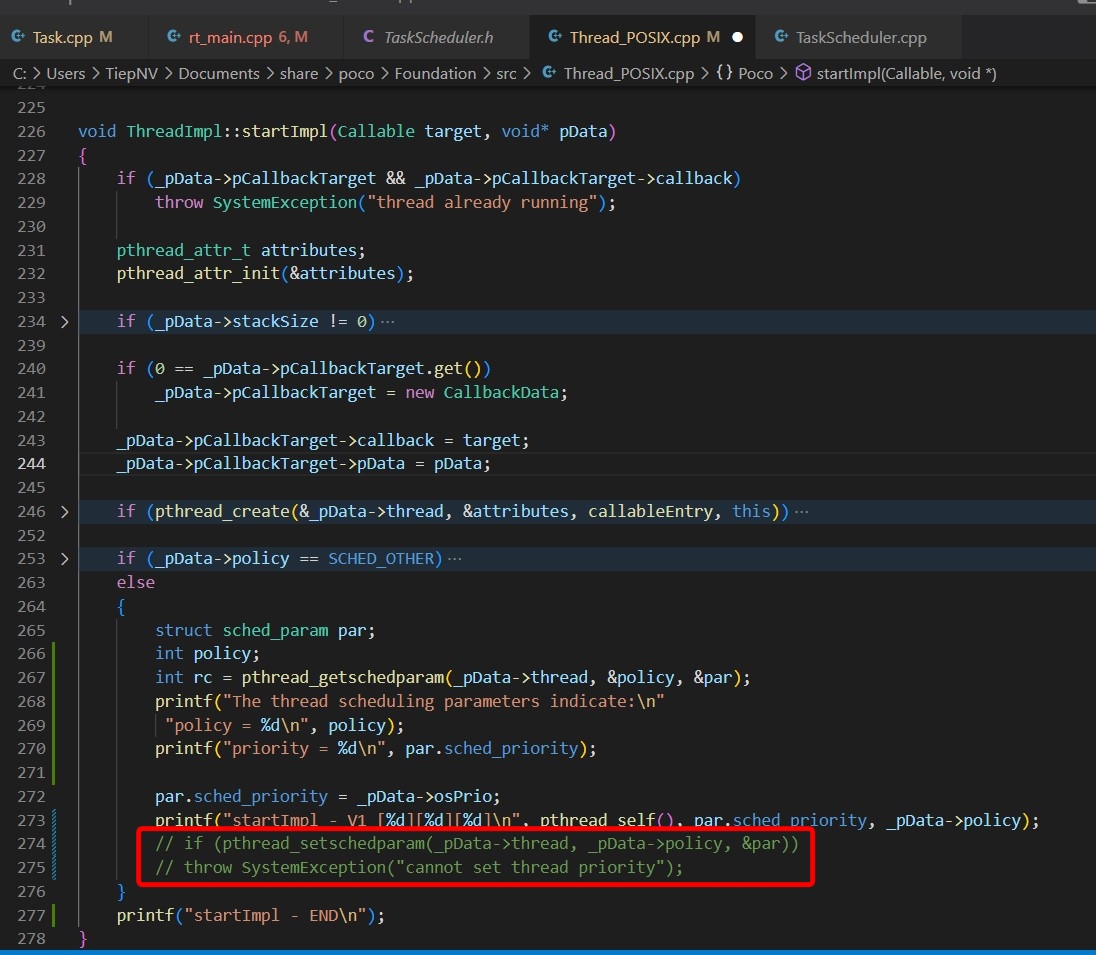Image resolution: width=1096 pixels, height=955 pixels.
Task: Click the startImpl function name on line 226
Action: 284,131
